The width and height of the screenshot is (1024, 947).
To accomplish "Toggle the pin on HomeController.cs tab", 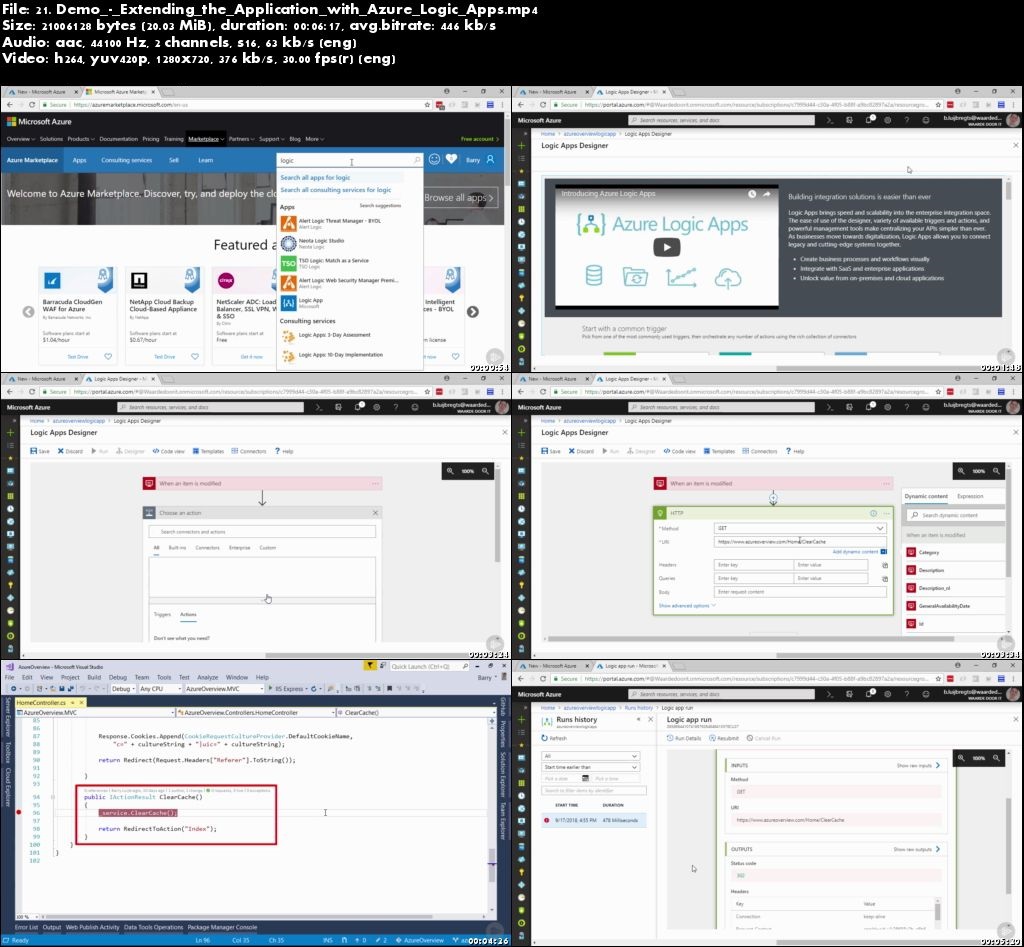I will pyautogui.click(x=72, y=702).
